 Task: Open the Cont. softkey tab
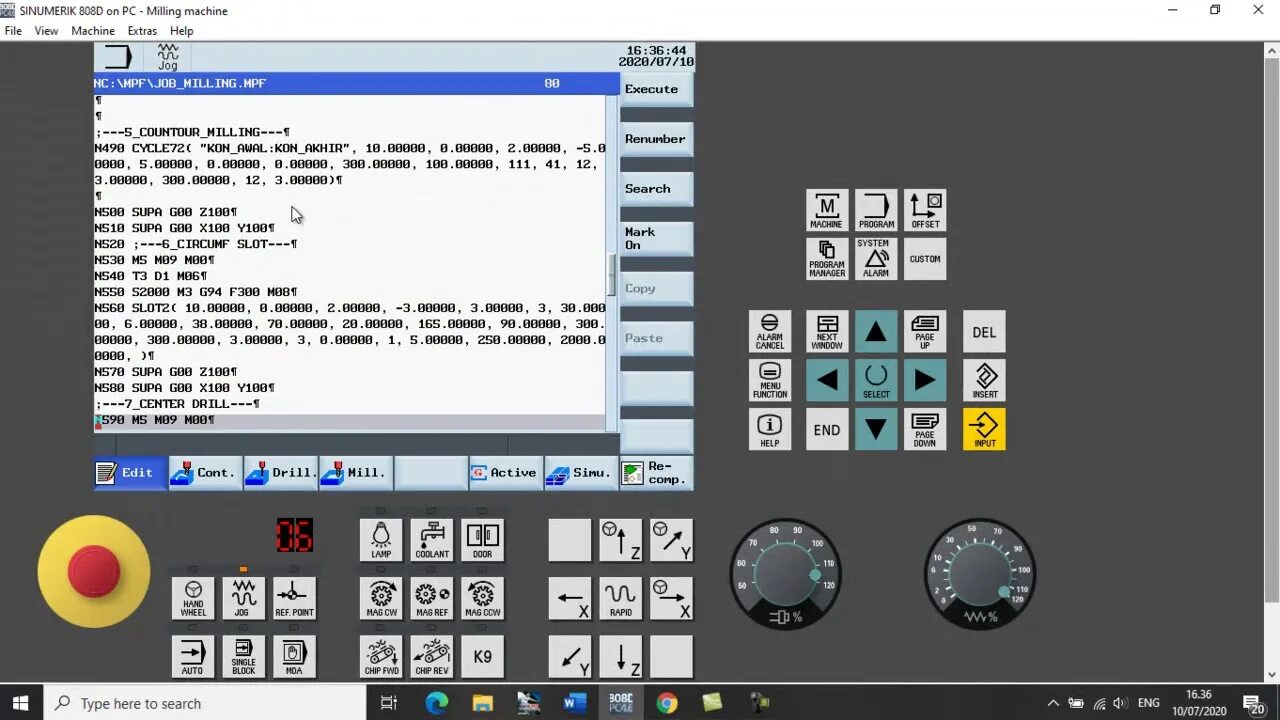(x=205, y=473)
